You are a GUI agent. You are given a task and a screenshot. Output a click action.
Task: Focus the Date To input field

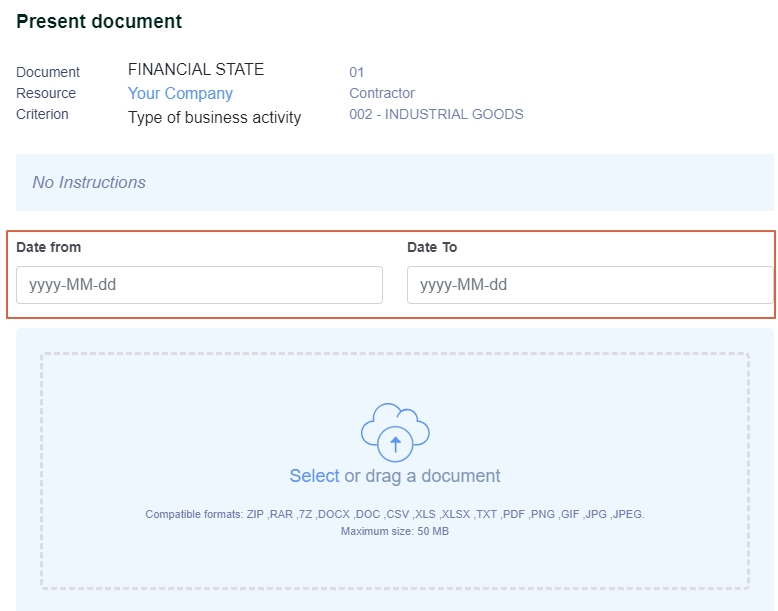[590, 285]
